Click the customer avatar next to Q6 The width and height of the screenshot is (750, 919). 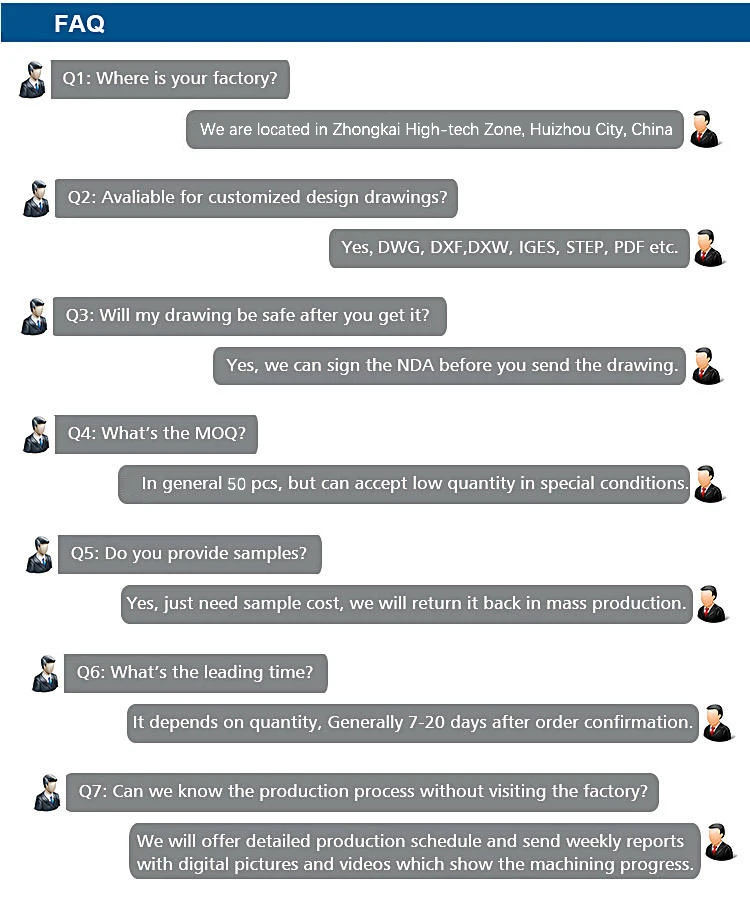45,674
